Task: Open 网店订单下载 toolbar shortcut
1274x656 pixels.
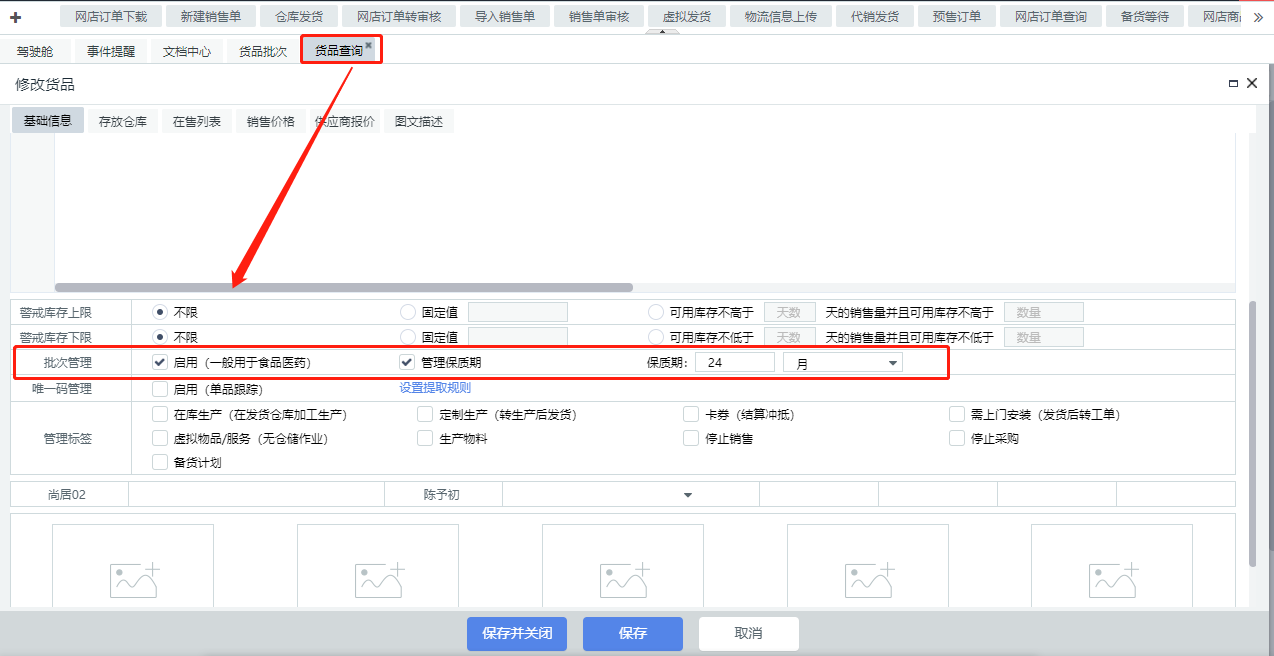Action: coord(111,17)
